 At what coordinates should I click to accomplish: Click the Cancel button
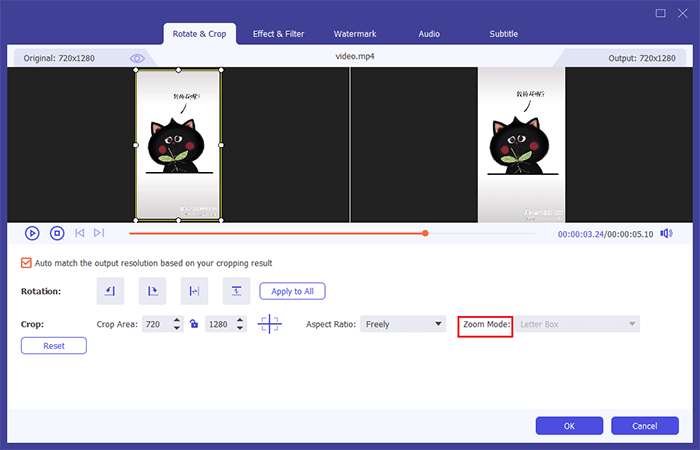(645, 426)
